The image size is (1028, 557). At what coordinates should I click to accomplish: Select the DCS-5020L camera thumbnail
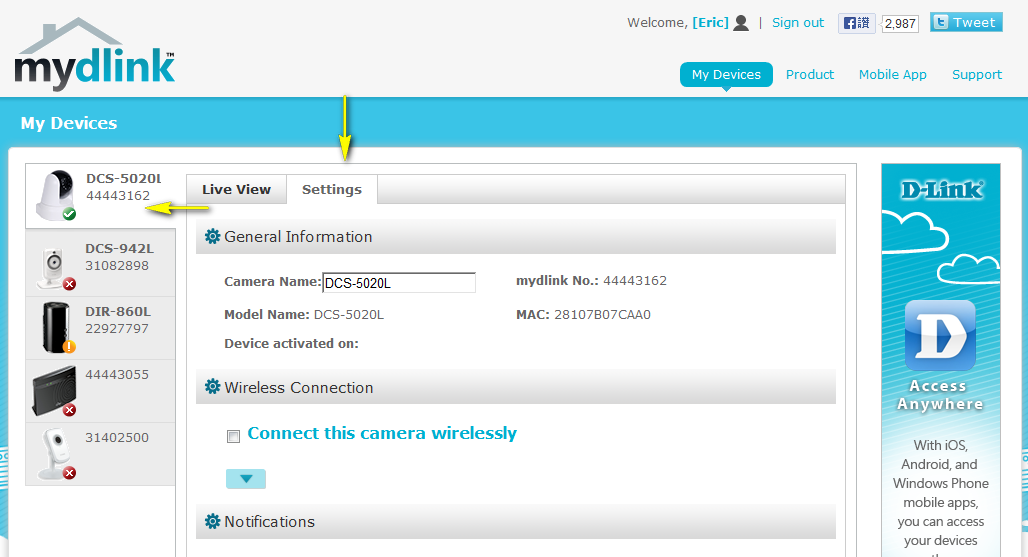56,195
